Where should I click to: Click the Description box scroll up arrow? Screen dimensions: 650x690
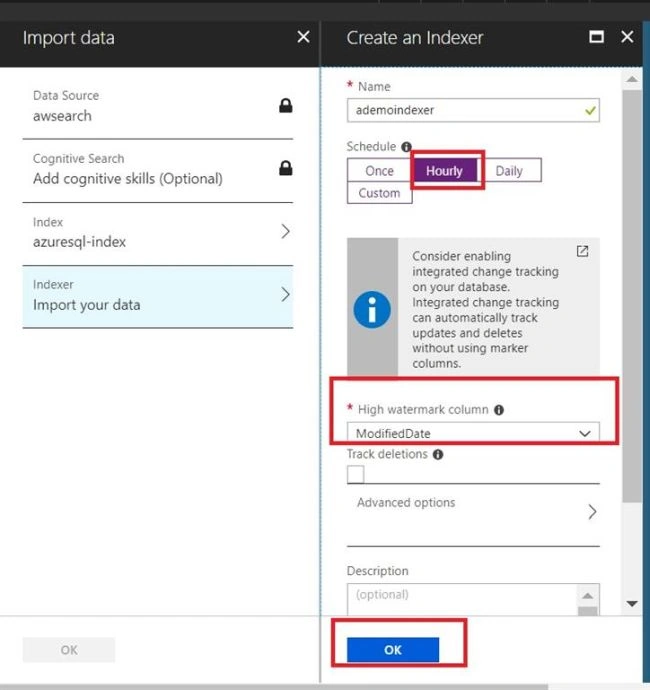point(588,596)
